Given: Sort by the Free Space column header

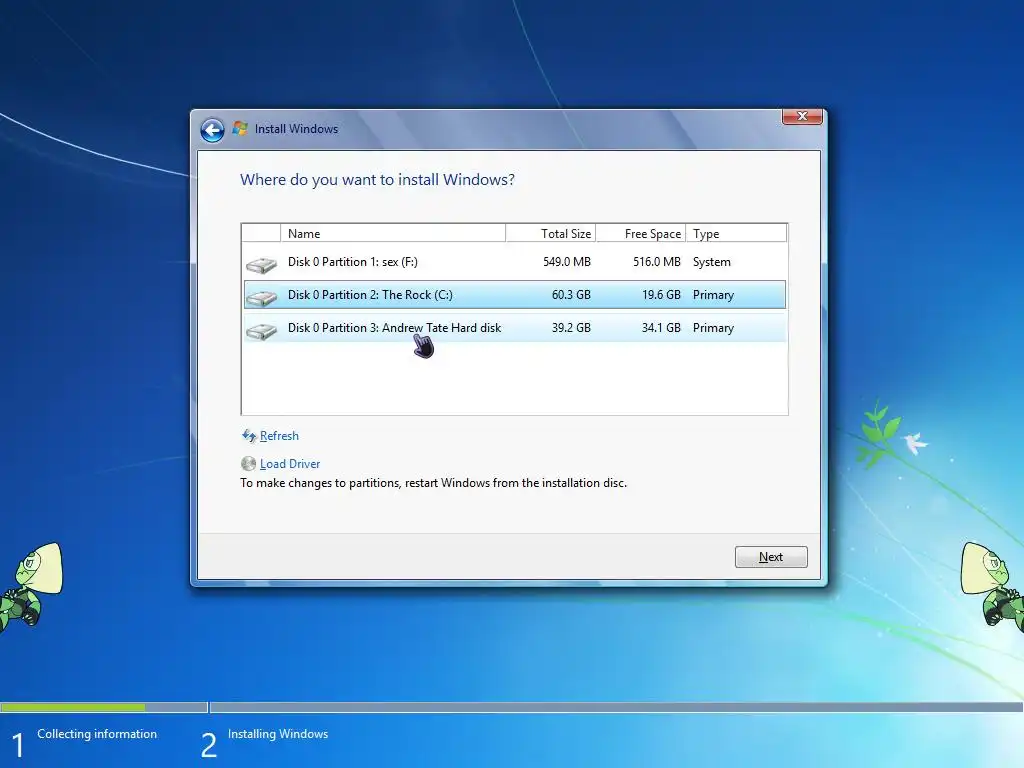Looking at the screenshot, I should (641, 233).
